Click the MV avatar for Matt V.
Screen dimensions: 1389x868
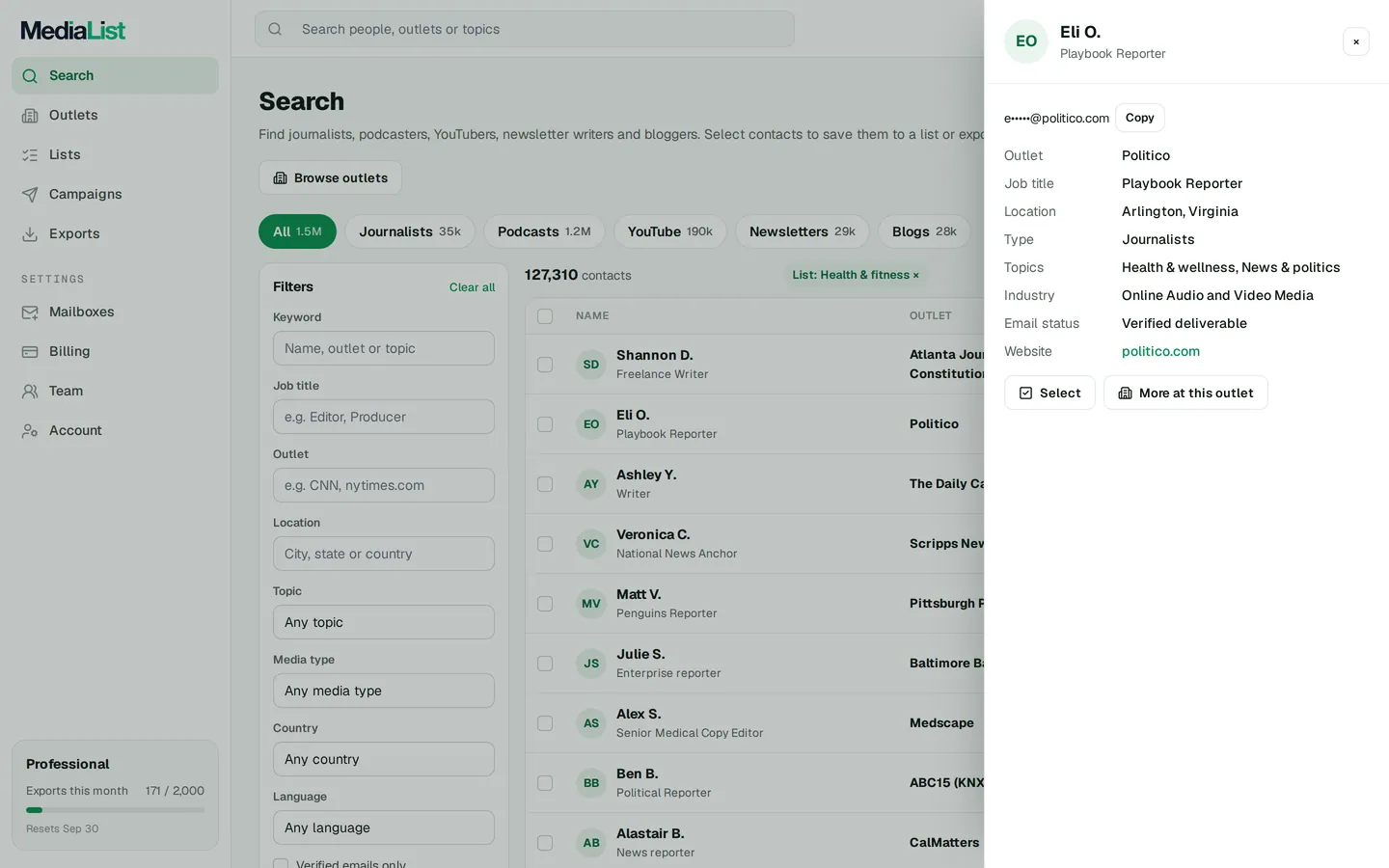coord(591,604)
